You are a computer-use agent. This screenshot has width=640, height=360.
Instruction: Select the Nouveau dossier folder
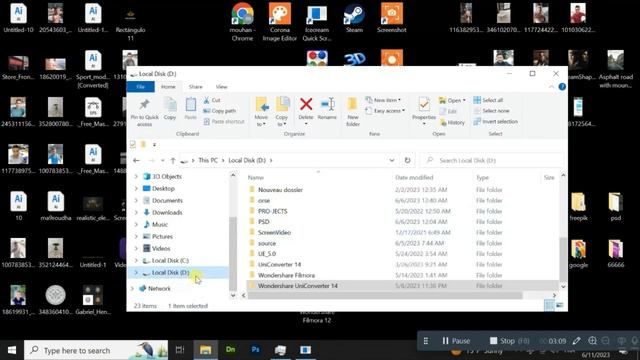pyautogui.click(x=280, y=190)
